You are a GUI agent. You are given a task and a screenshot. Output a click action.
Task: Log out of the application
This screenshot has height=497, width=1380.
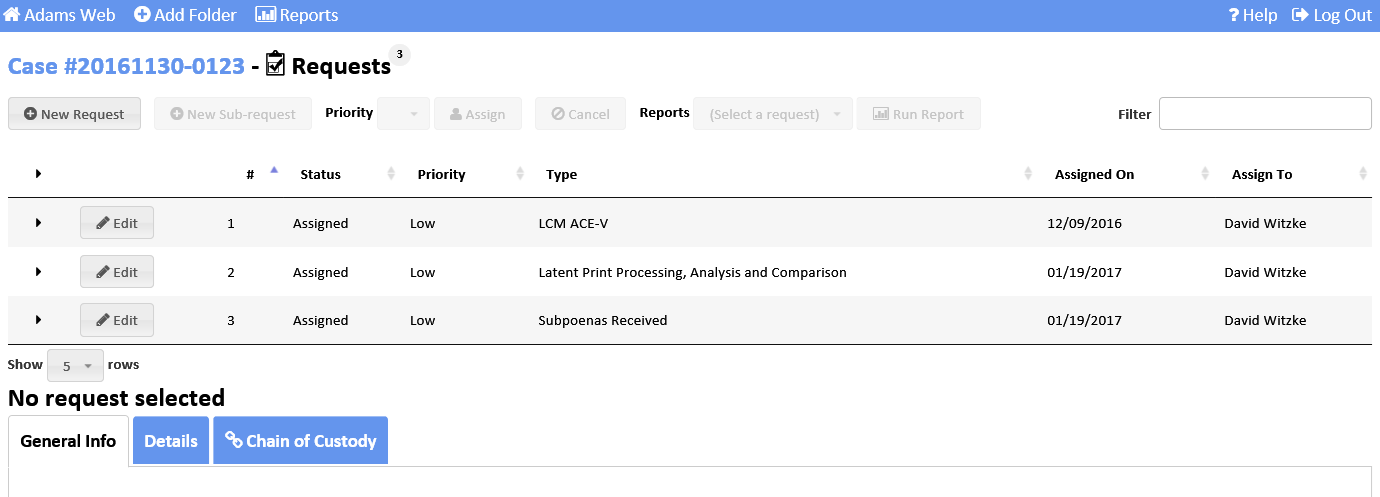click(x=1331, y=15)
